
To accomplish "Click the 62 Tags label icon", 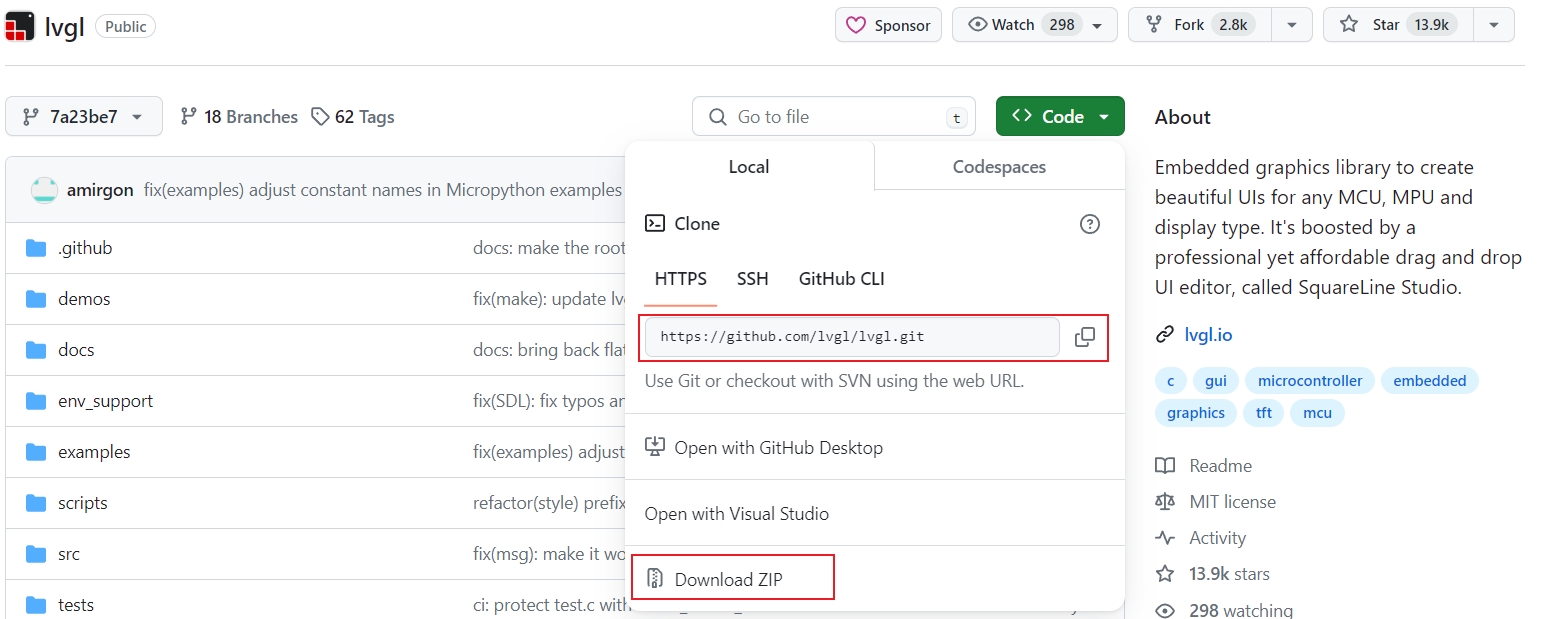I will (321, 116).
